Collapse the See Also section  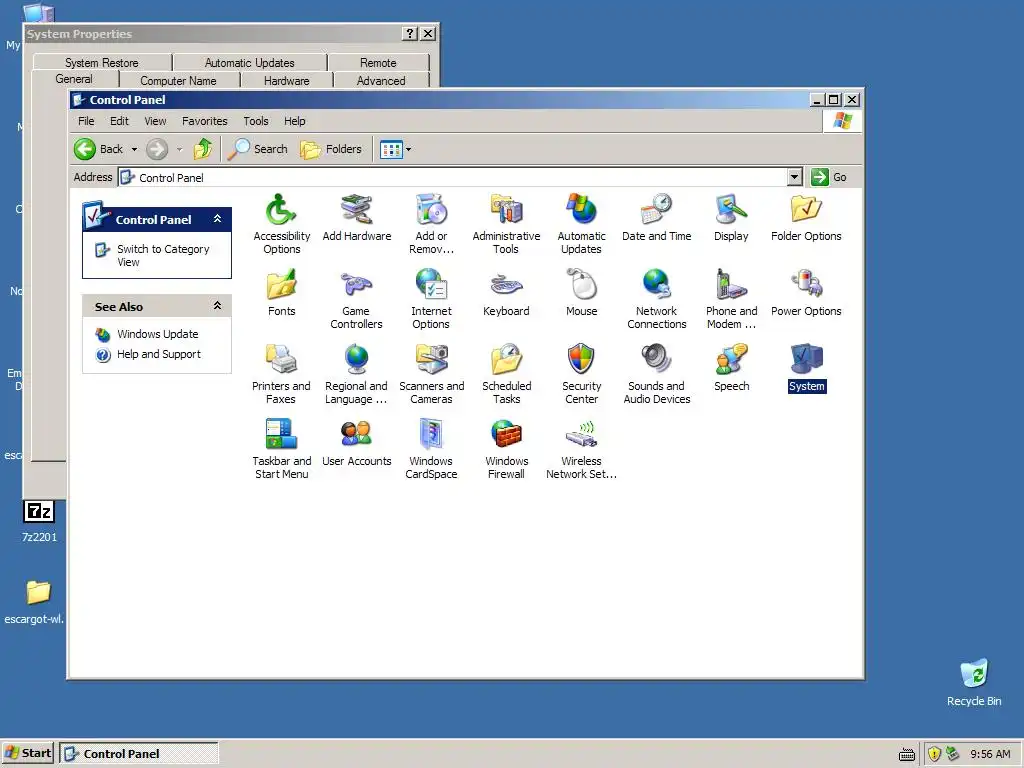217,306
